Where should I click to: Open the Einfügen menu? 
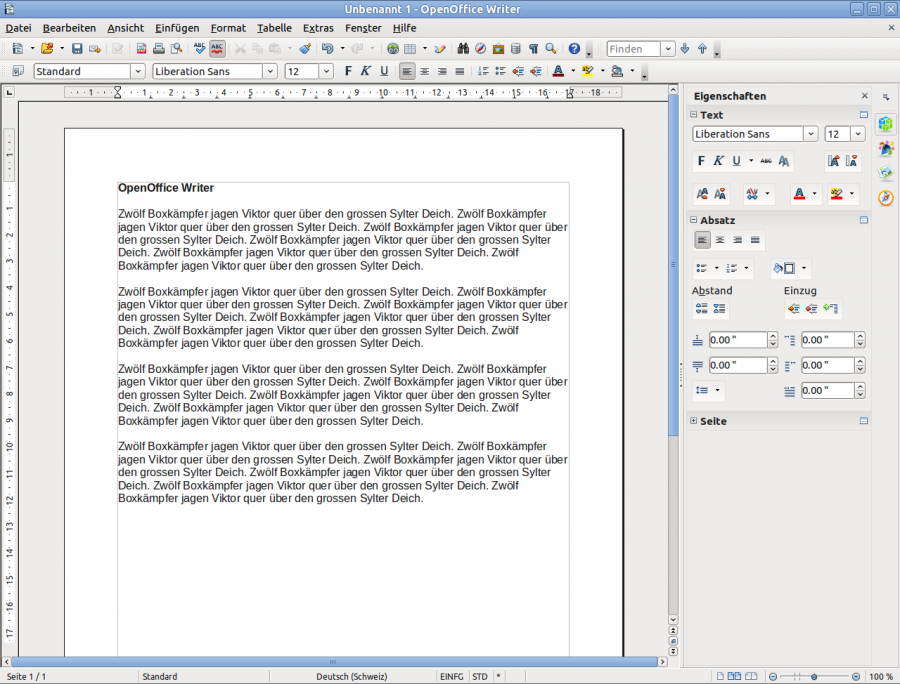pos(177,27)
